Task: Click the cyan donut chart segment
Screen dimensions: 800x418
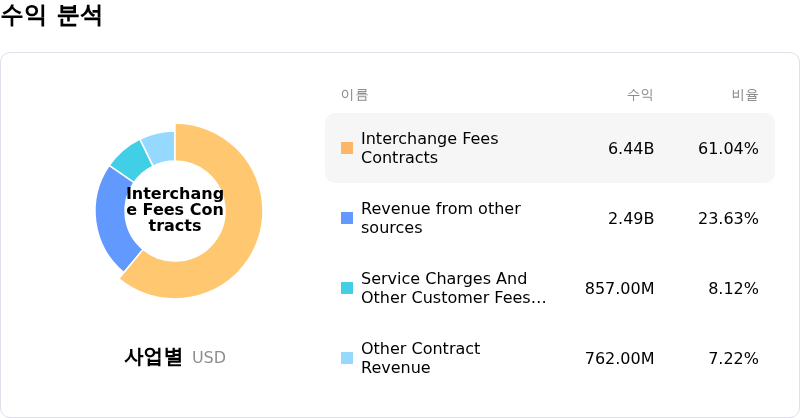Action: click(x=131, y=160)
